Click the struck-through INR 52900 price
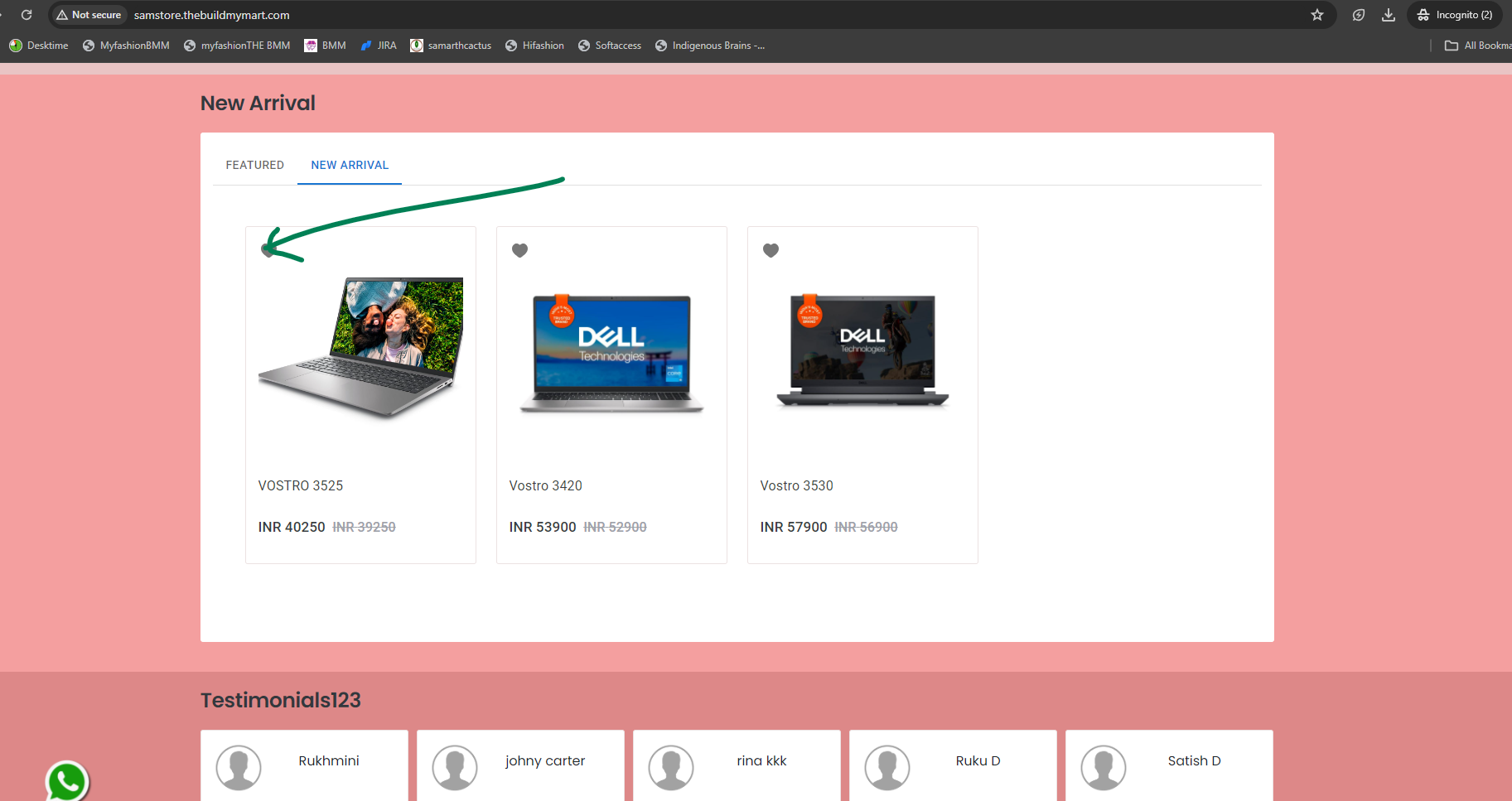This screenshot has height=801, width=1512. (616, 527)
